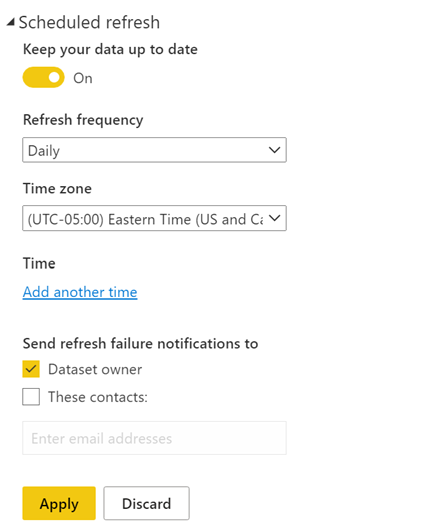Check the These contacts checkbox

coord(31,397)
